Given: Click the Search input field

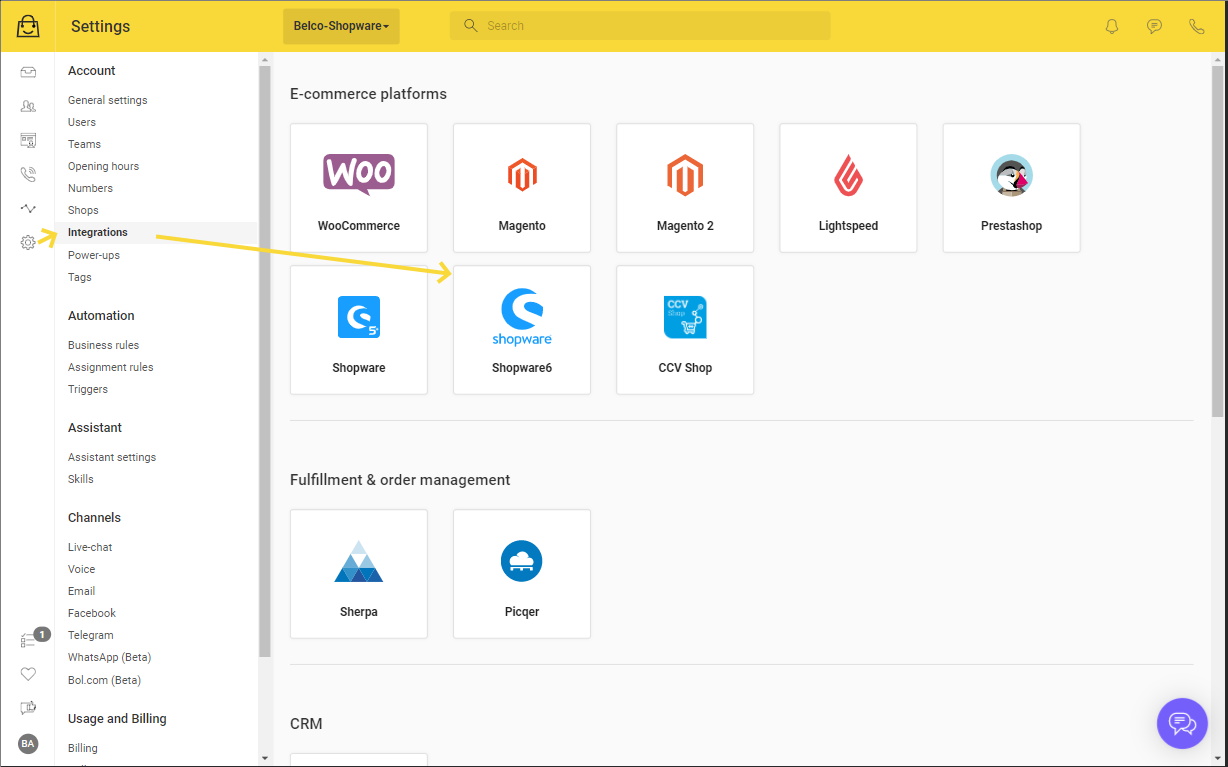Looking at the screenshot, I should point(640,26).
